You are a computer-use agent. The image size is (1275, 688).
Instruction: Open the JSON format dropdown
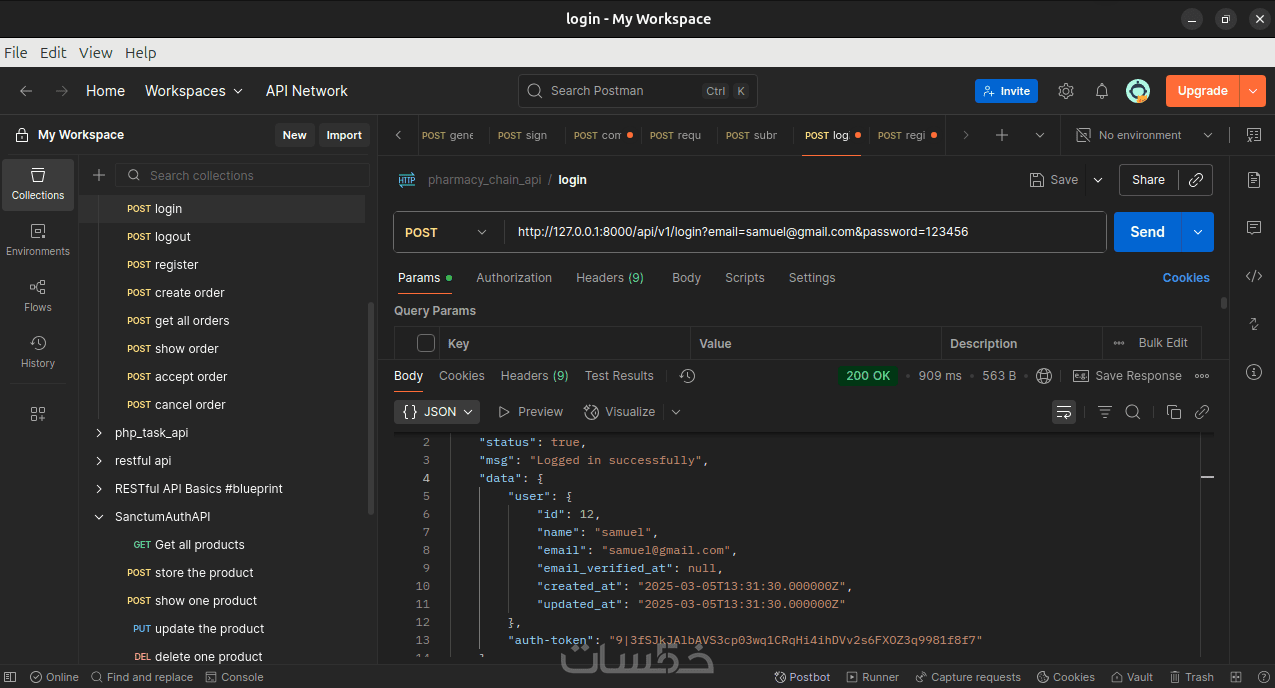(x=437, y=412)
